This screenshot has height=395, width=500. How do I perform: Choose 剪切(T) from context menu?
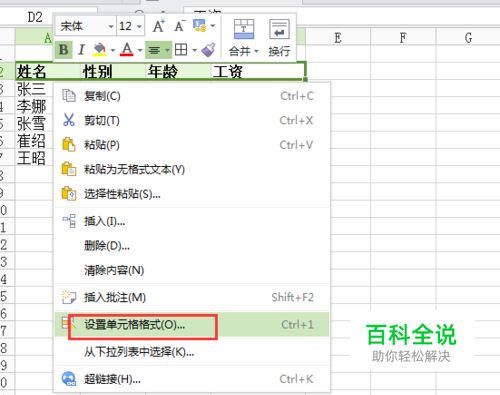pos(192,120)
